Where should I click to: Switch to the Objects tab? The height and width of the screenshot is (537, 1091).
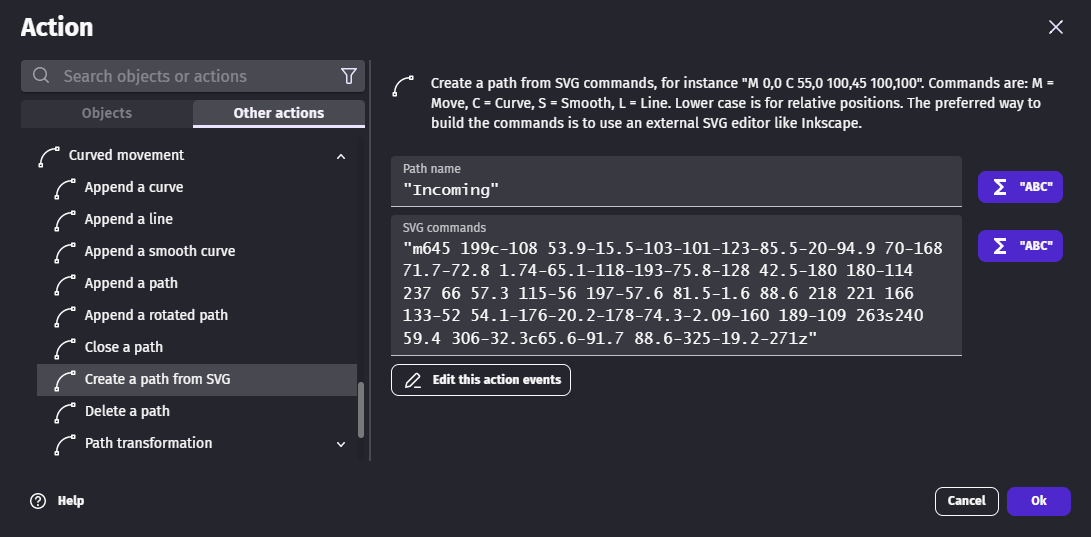point(106,113)
